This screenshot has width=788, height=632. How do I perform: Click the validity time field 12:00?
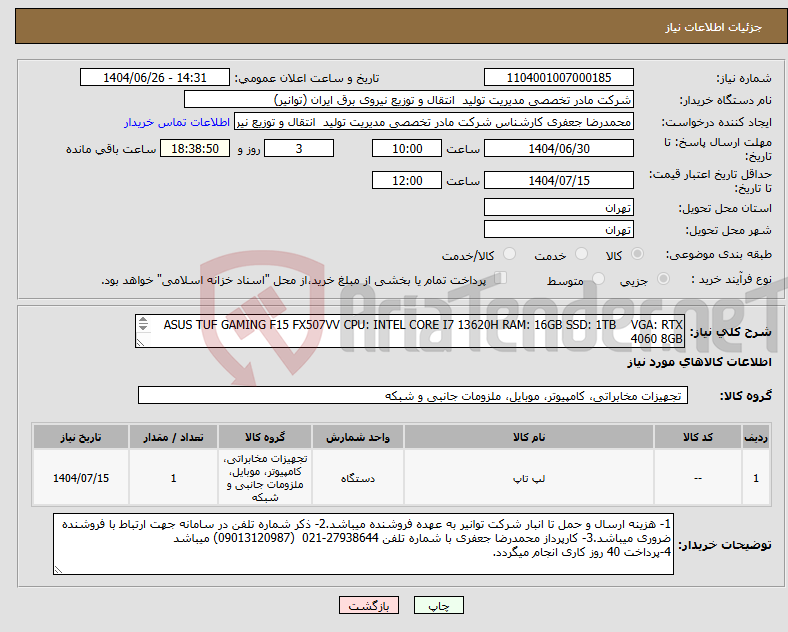[407, 180]
